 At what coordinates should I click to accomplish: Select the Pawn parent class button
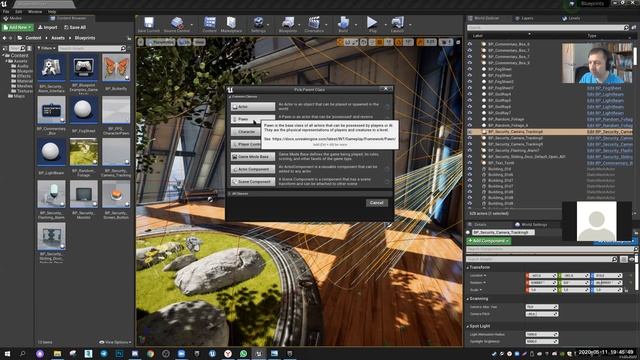(x=253, y=119)
